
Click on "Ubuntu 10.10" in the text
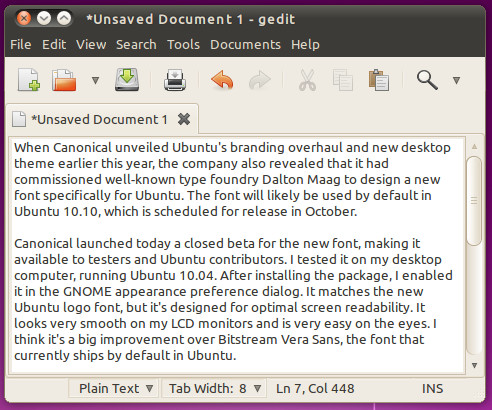coord(57,211)
